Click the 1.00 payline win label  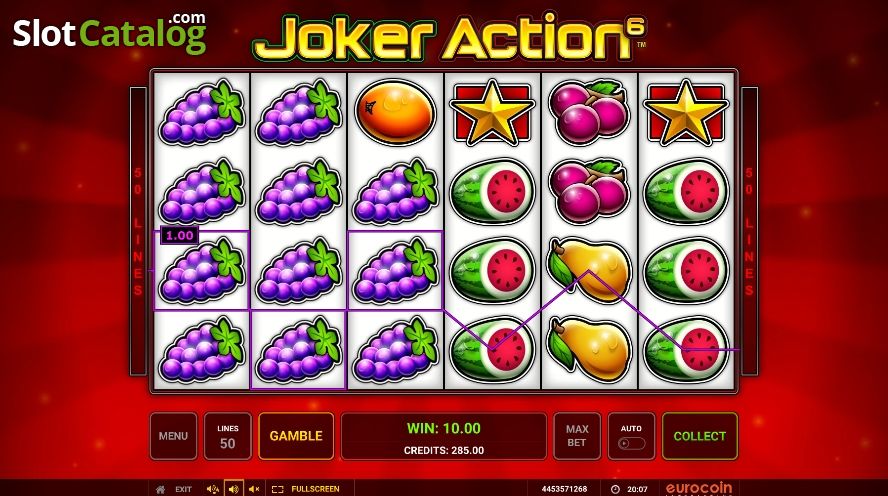point(180,236)
